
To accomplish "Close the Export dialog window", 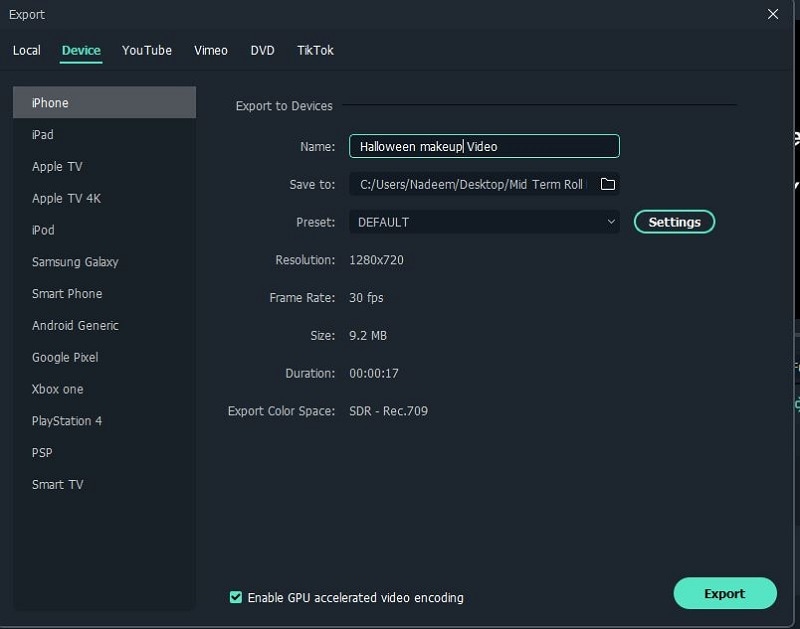I will click(x=773, y=14).
